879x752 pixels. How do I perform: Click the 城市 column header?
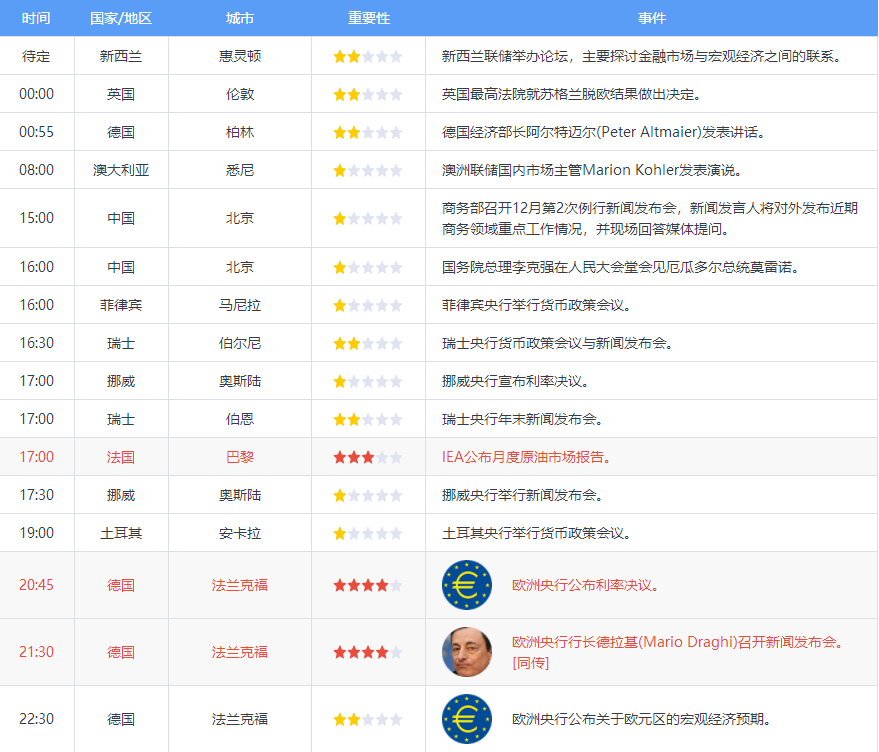240,19
